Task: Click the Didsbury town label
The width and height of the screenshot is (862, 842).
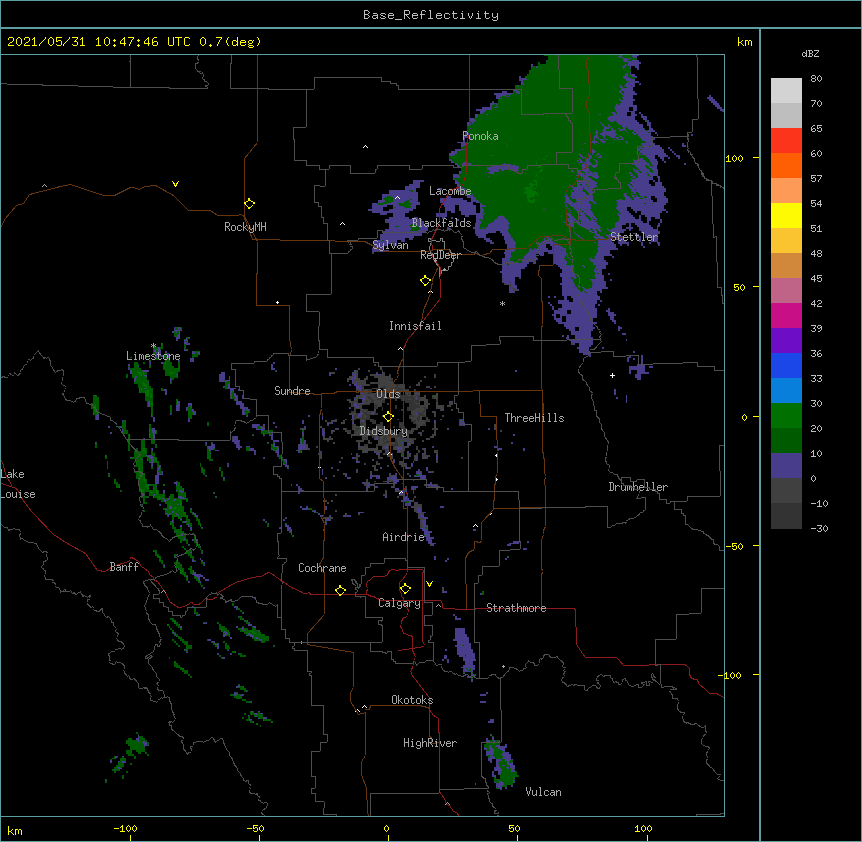Action: [384, 431]
